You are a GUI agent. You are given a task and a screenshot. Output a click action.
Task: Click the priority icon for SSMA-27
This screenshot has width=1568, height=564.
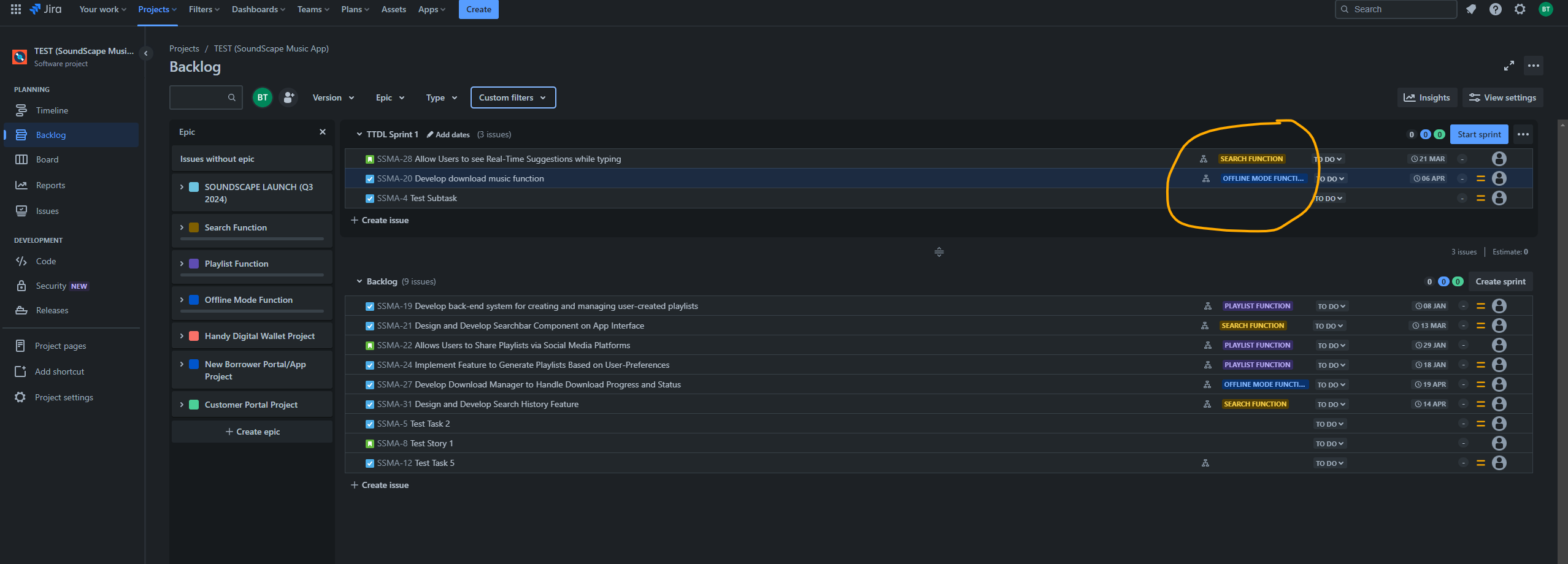coord(1481,384)
